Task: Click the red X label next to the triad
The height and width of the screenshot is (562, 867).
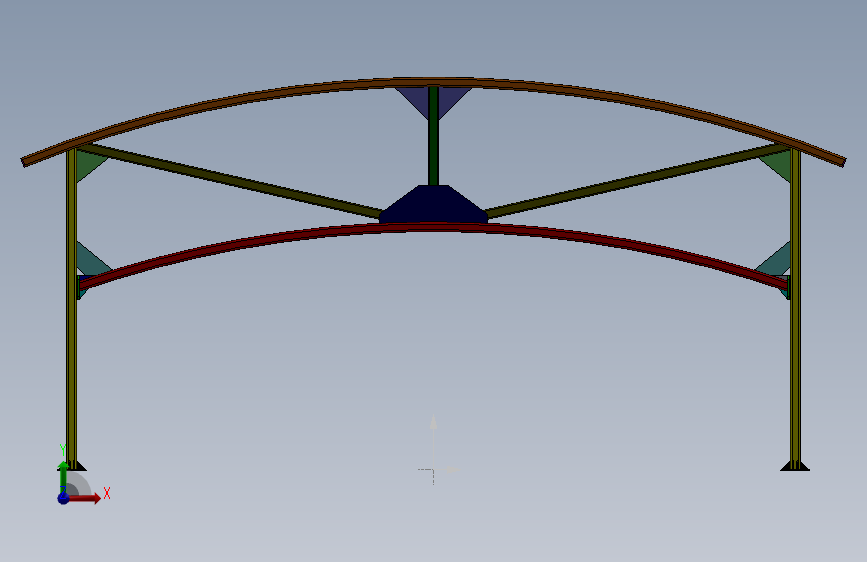Action: coord(107,493)
